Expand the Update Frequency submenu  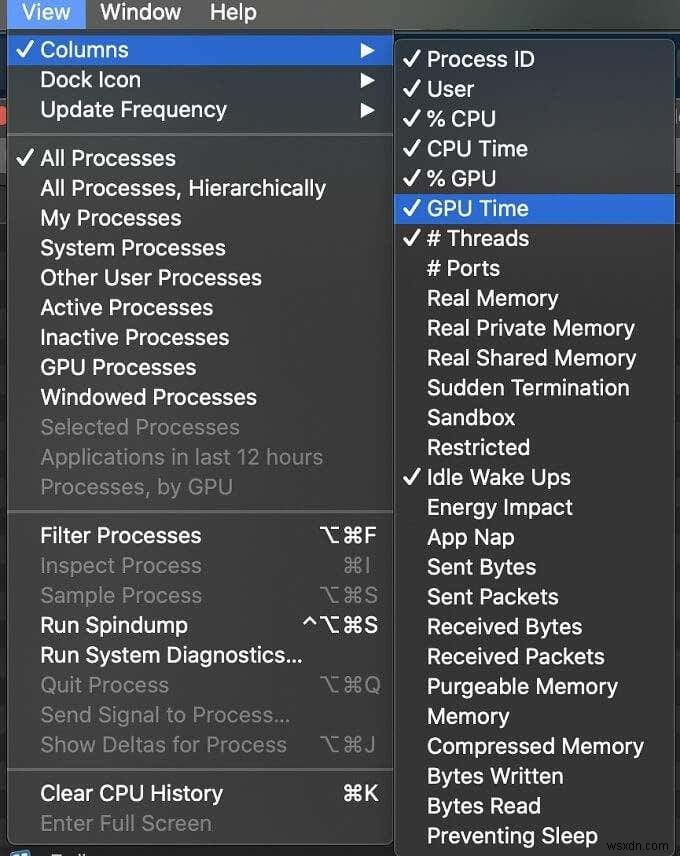[133, 110]
